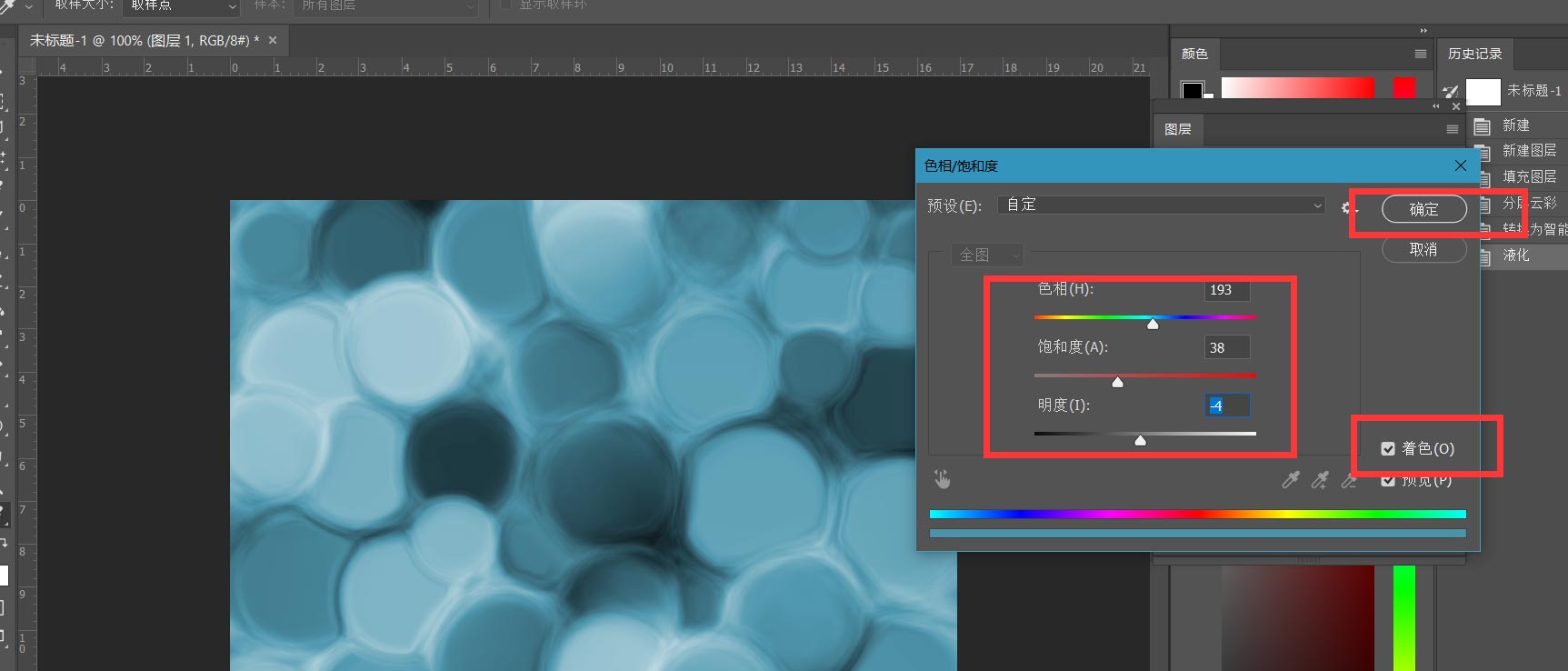Toggle the 着色(O) colorize checkbox
The height and width of the screenshot is (671, 1568).
[x=1388, y=448]
